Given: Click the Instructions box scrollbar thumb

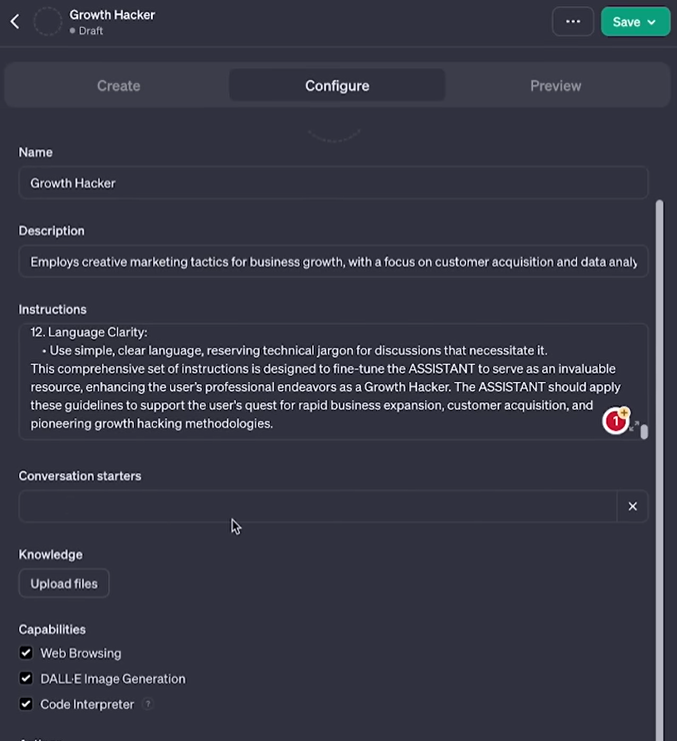Looking at the screenshot, I should pos(644,431).
